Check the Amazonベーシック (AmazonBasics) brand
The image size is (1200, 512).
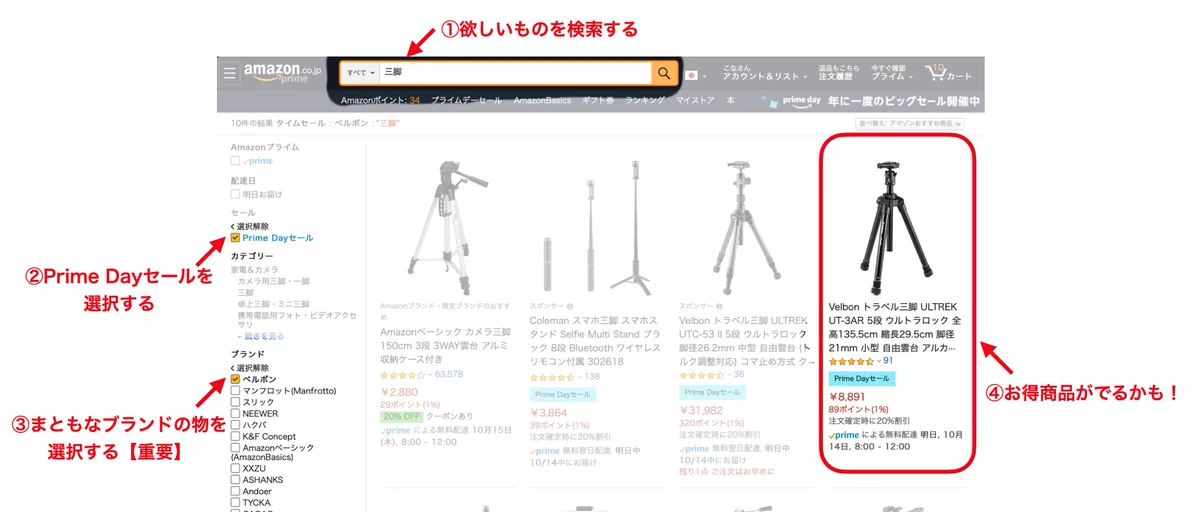pos(235,448)
